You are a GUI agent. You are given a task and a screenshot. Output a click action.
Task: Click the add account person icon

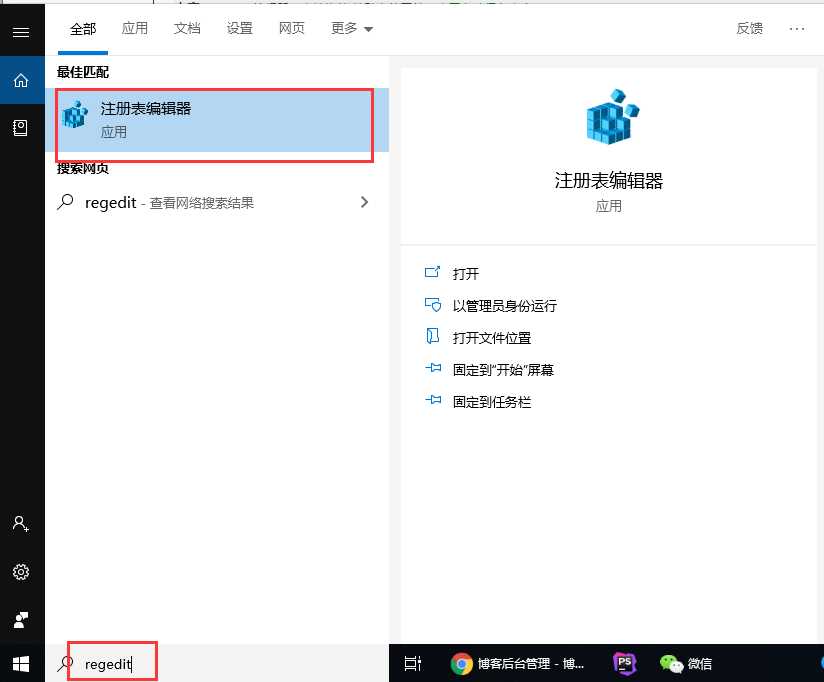(x=21, y=524)
